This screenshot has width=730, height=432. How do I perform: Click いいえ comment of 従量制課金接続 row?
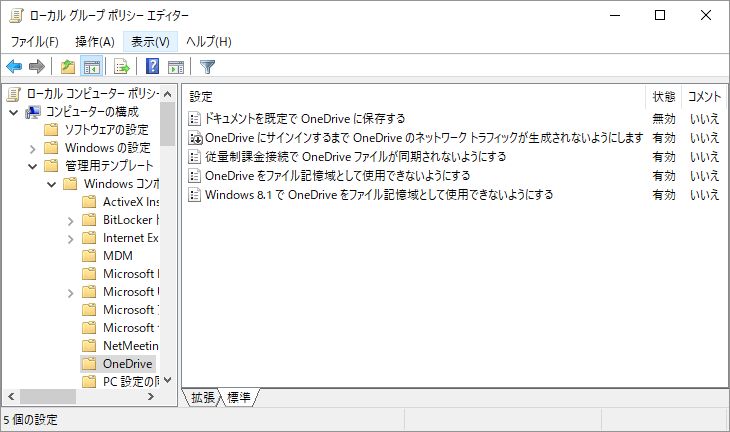pos(704,157)
